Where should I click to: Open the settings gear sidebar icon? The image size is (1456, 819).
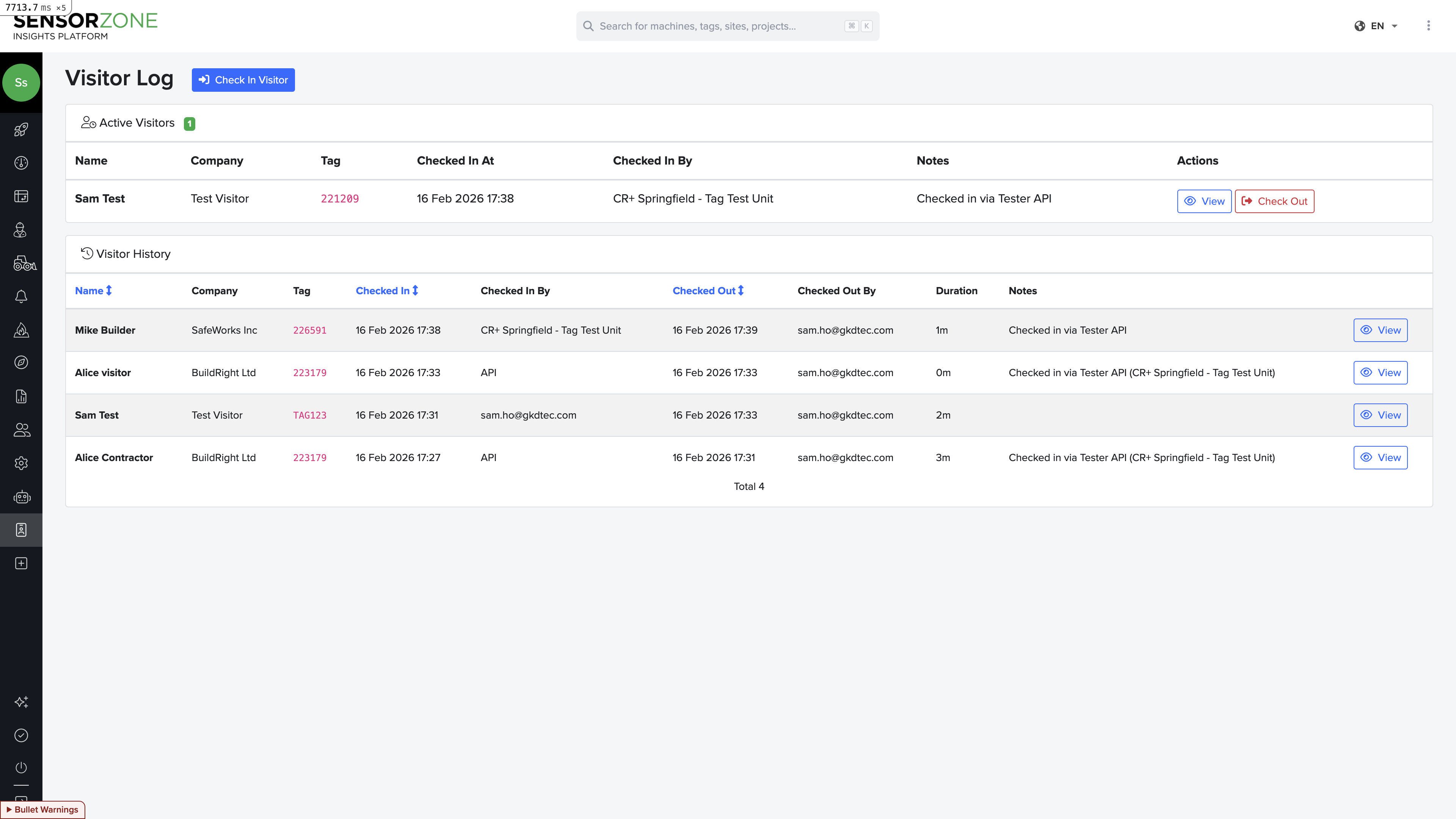[x=21, y=463]
